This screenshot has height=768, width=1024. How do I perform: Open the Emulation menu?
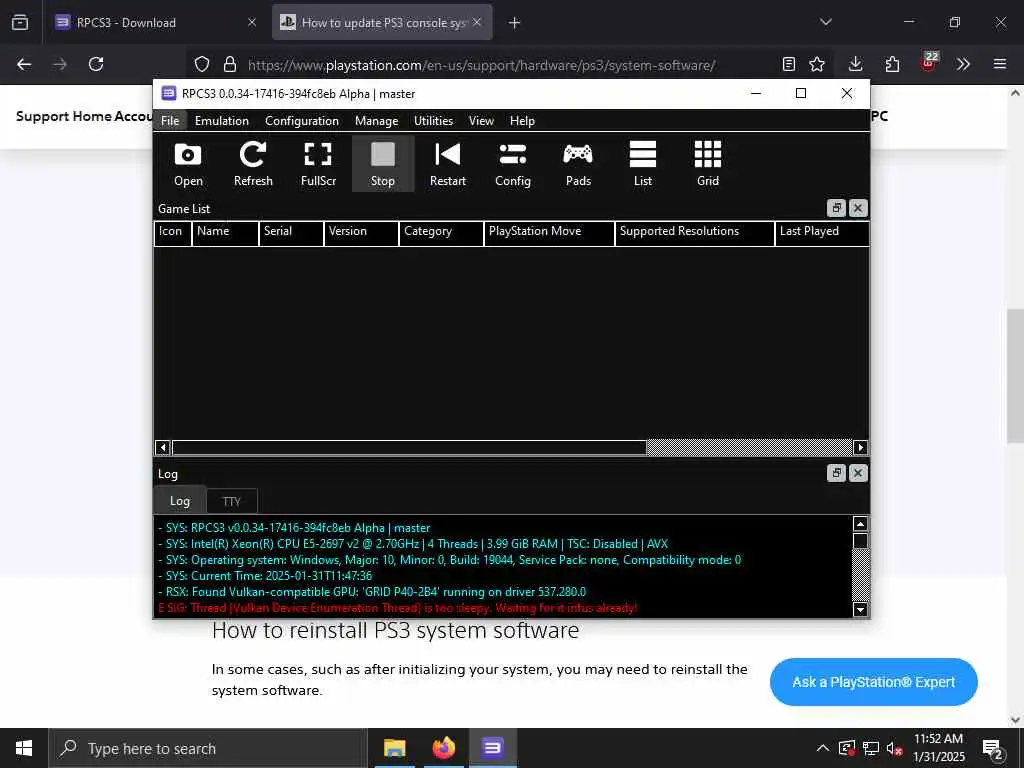tap(221, 121)
